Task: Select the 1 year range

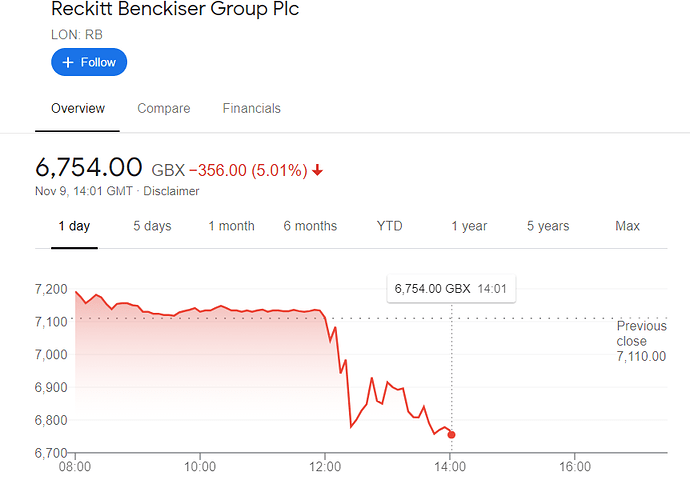Action: [x=469, y=226]
